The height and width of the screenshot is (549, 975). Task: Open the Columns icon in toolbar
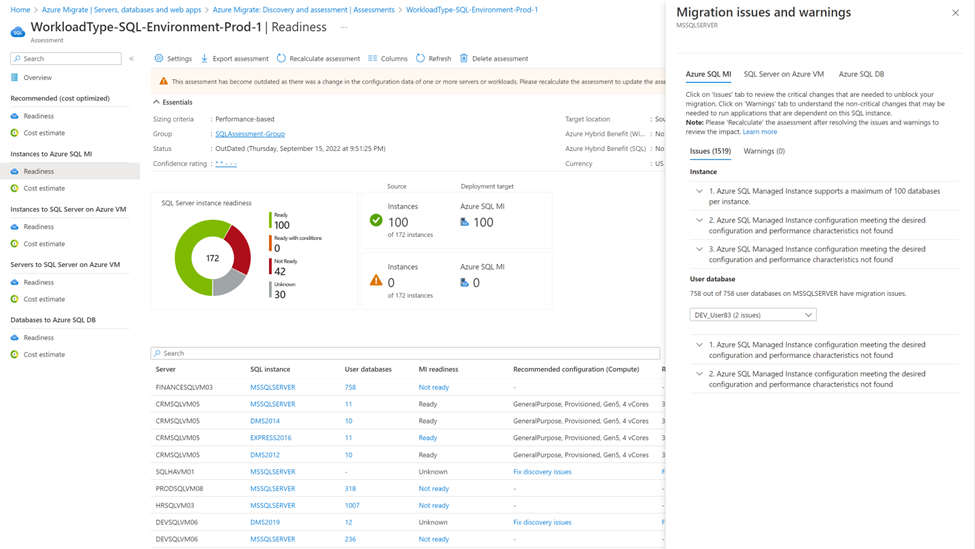coord(372,58)
